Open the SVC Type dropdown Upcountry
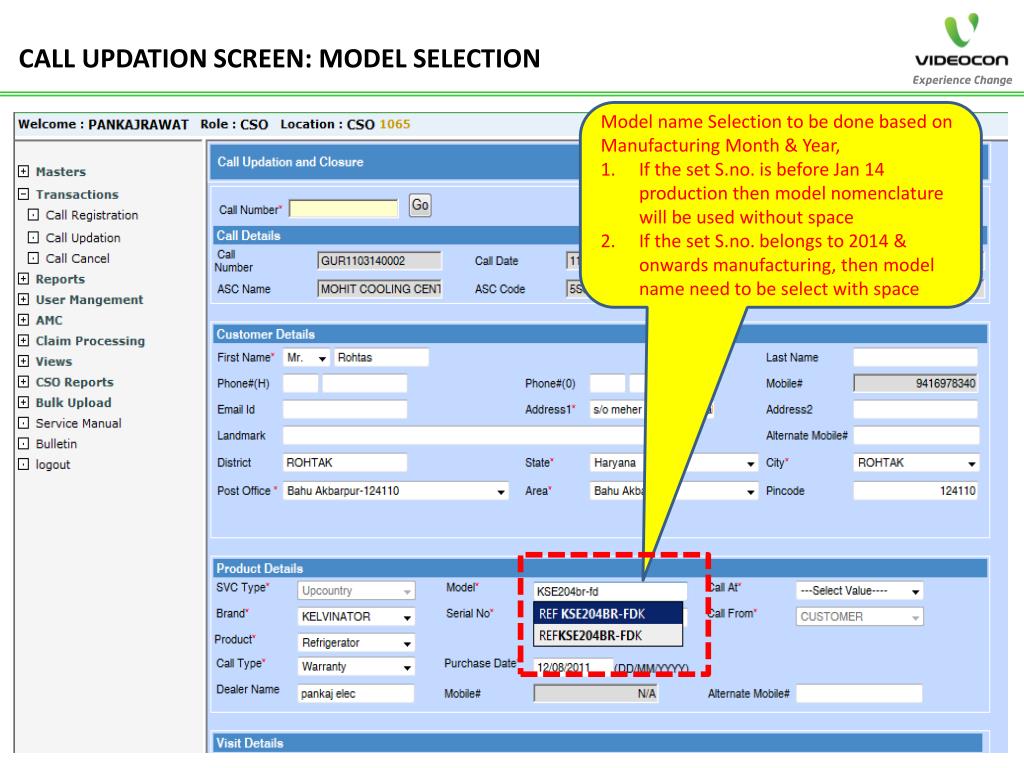 pos(356,590)
